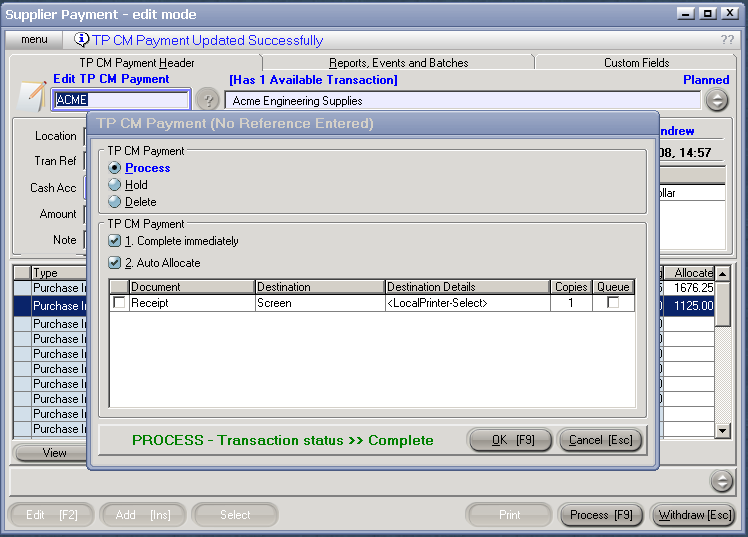
Task: Click the Edit [F2] button
Action: pyautogui.click(x=51, y=515)
